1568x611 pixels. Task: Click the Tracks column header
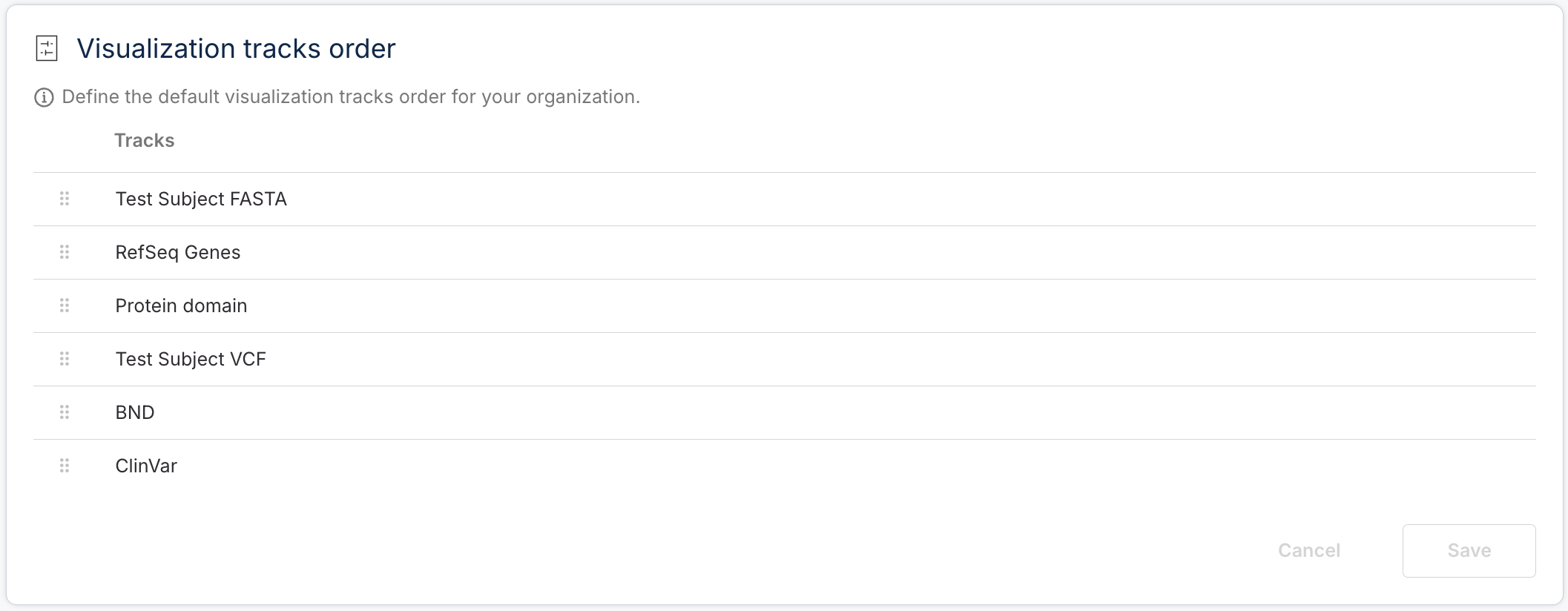point(145,140)
